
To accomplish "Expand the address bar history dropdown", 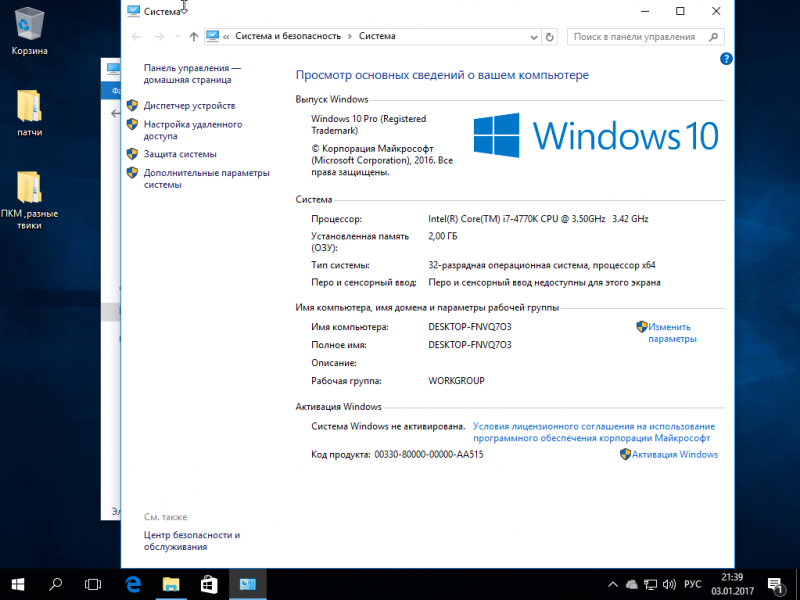I will point(534,37).
